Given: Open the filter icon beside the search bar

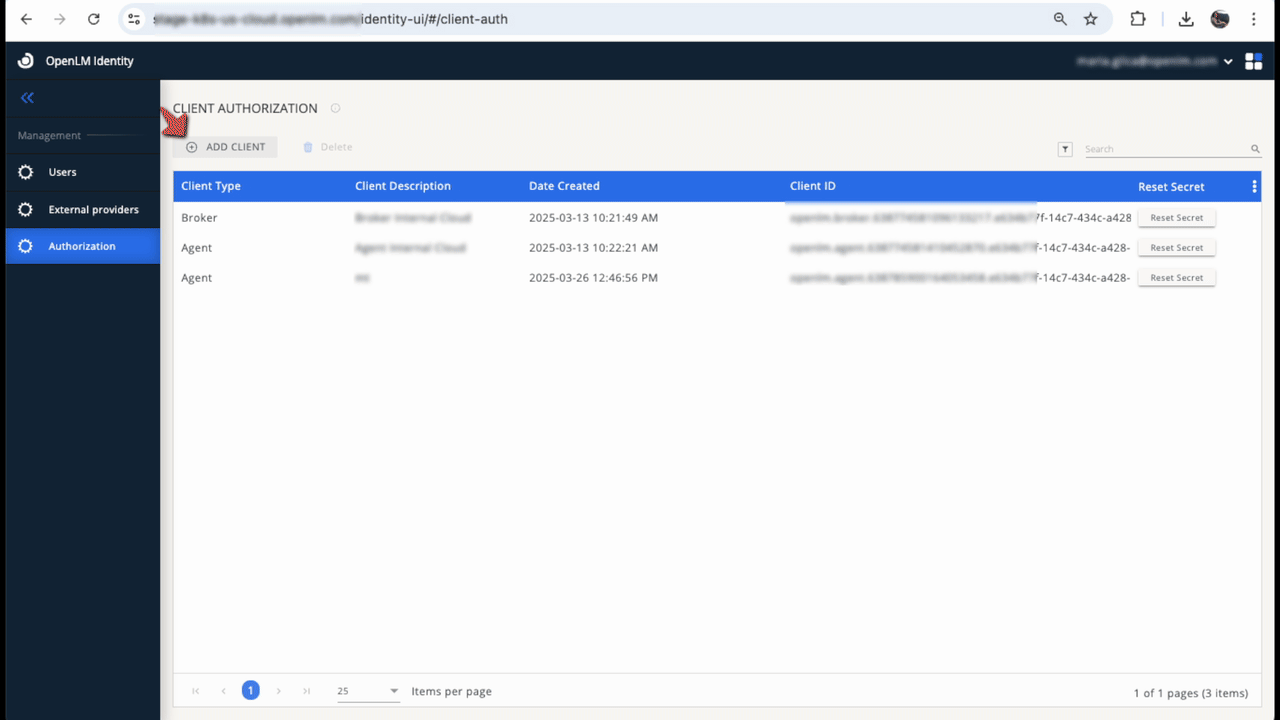Looking at the screenshot, I should pyautogui.click(x=1064, y=148).
